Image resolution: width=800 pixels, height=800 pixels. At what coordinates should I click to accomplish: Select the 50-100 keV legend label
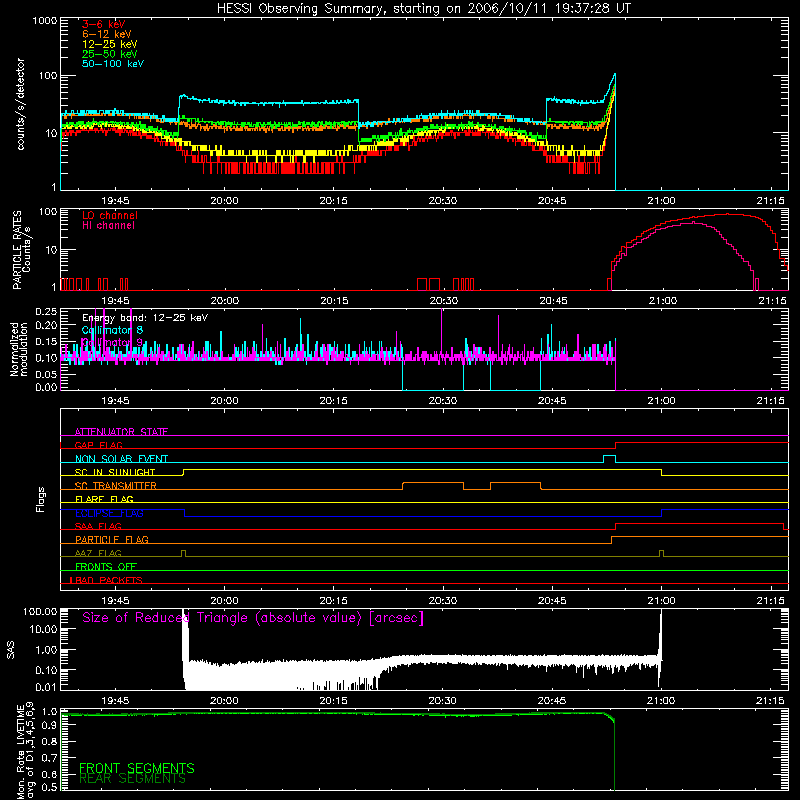(x=113, y=64)
